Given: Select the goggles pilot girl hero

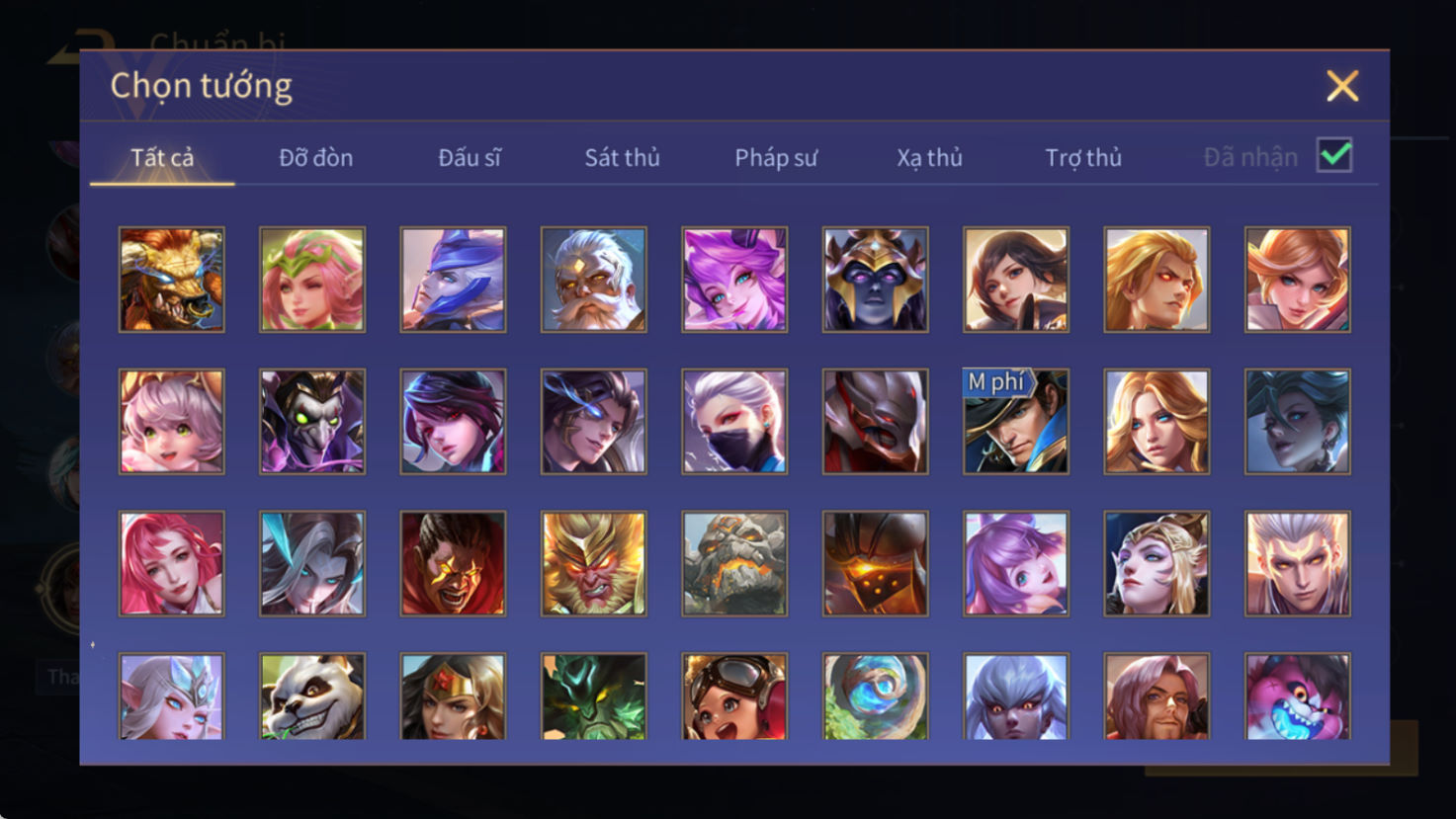Looking at the screenshot, I should point(734,696).
